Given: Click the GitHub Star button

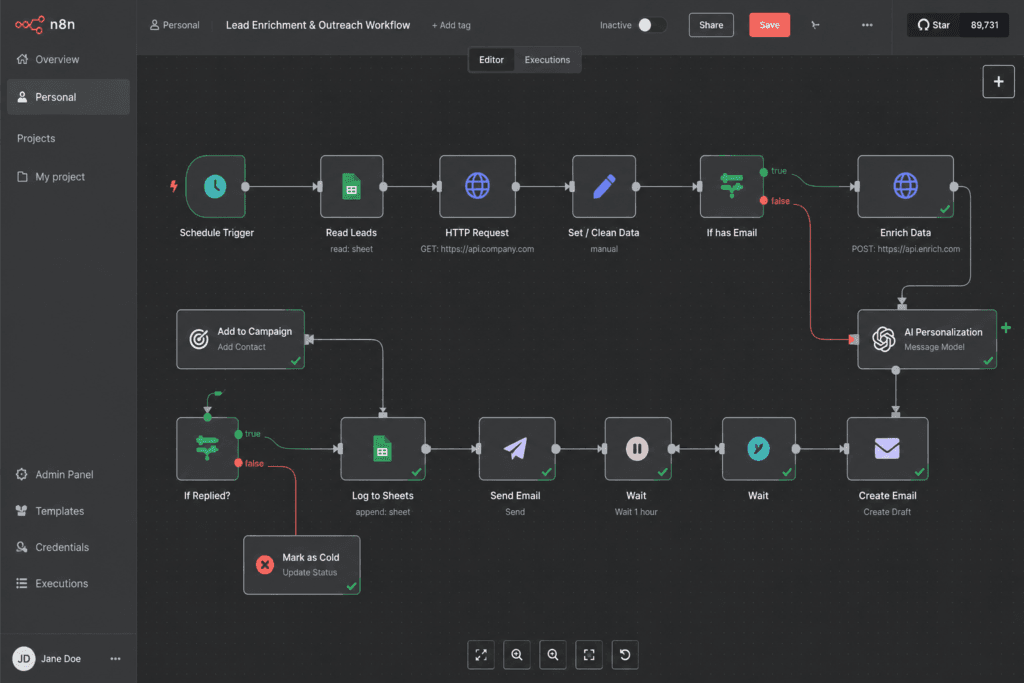Looking at the screenshot, I should (x=933, y=25).
